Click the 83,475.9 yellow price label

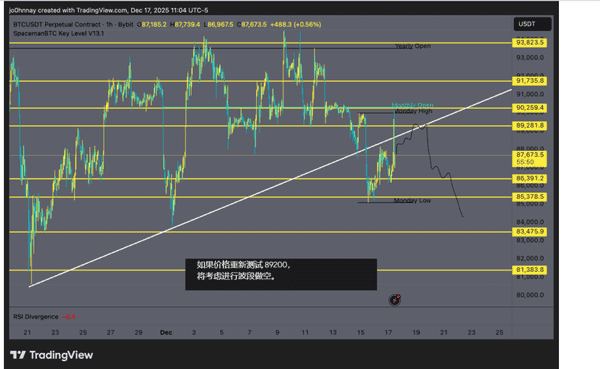coord(530,232)
